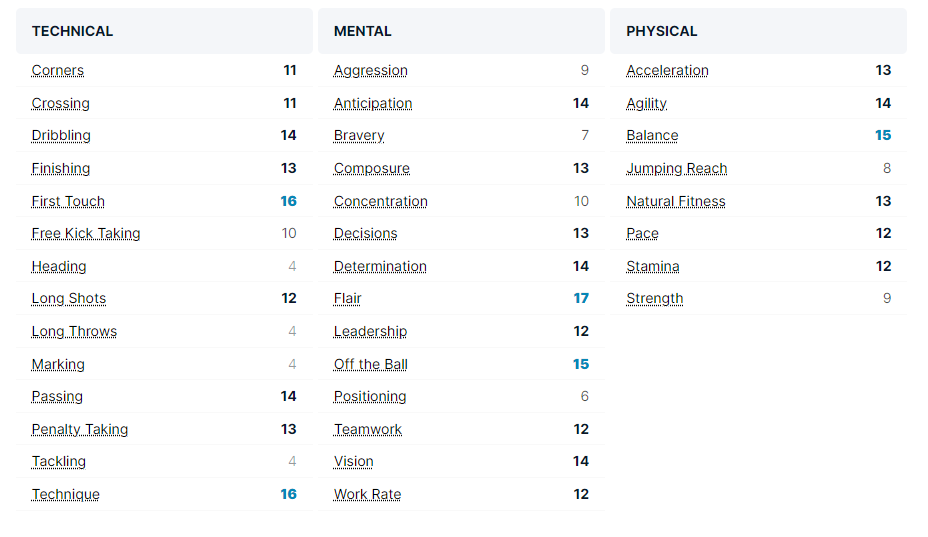Click the Flair value 17
This screenshot has height=537, width=928.
581,299
